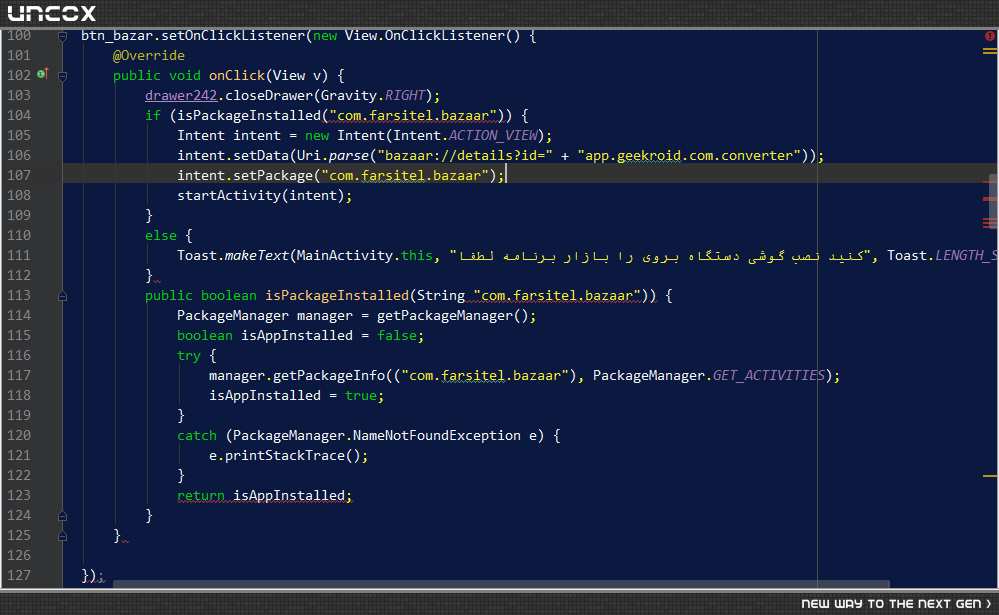Collapse the onClick method at line 102
The image size is (999, 615).
pyautogui.click(x=62, y=76)
